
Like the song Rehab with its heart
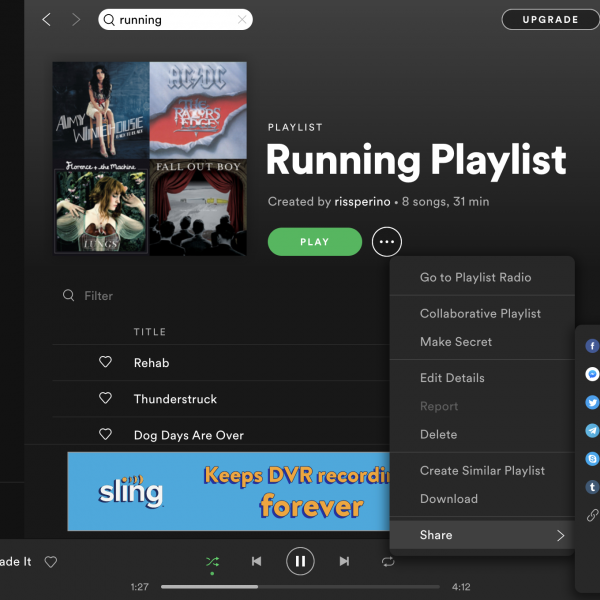coord(105,362)
